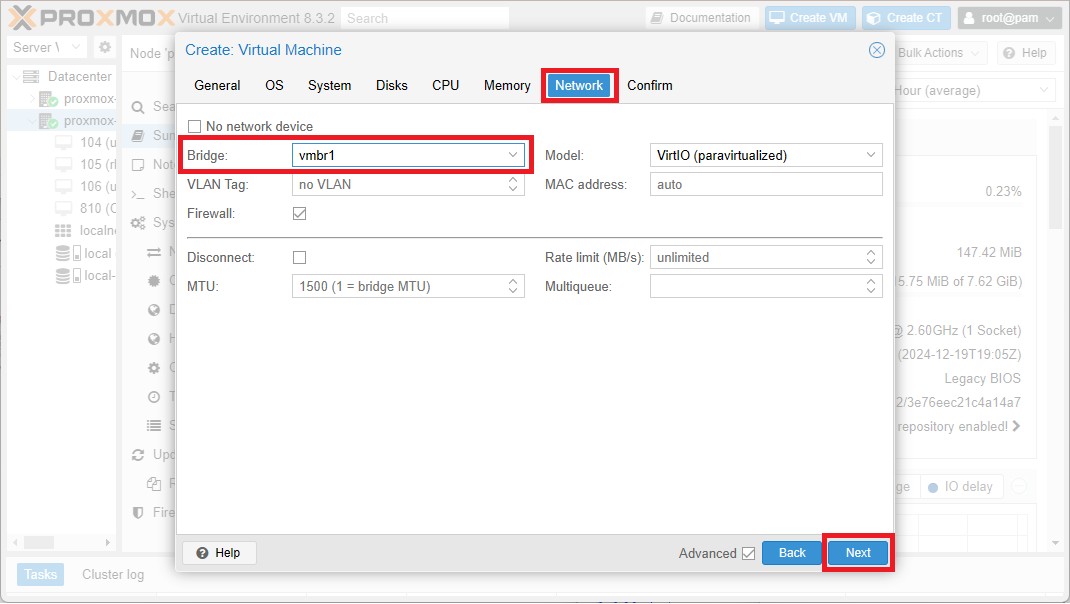This screenshot has width=1070, height=604.
Task: Go to the CPU tab
Action: (446, 85)
